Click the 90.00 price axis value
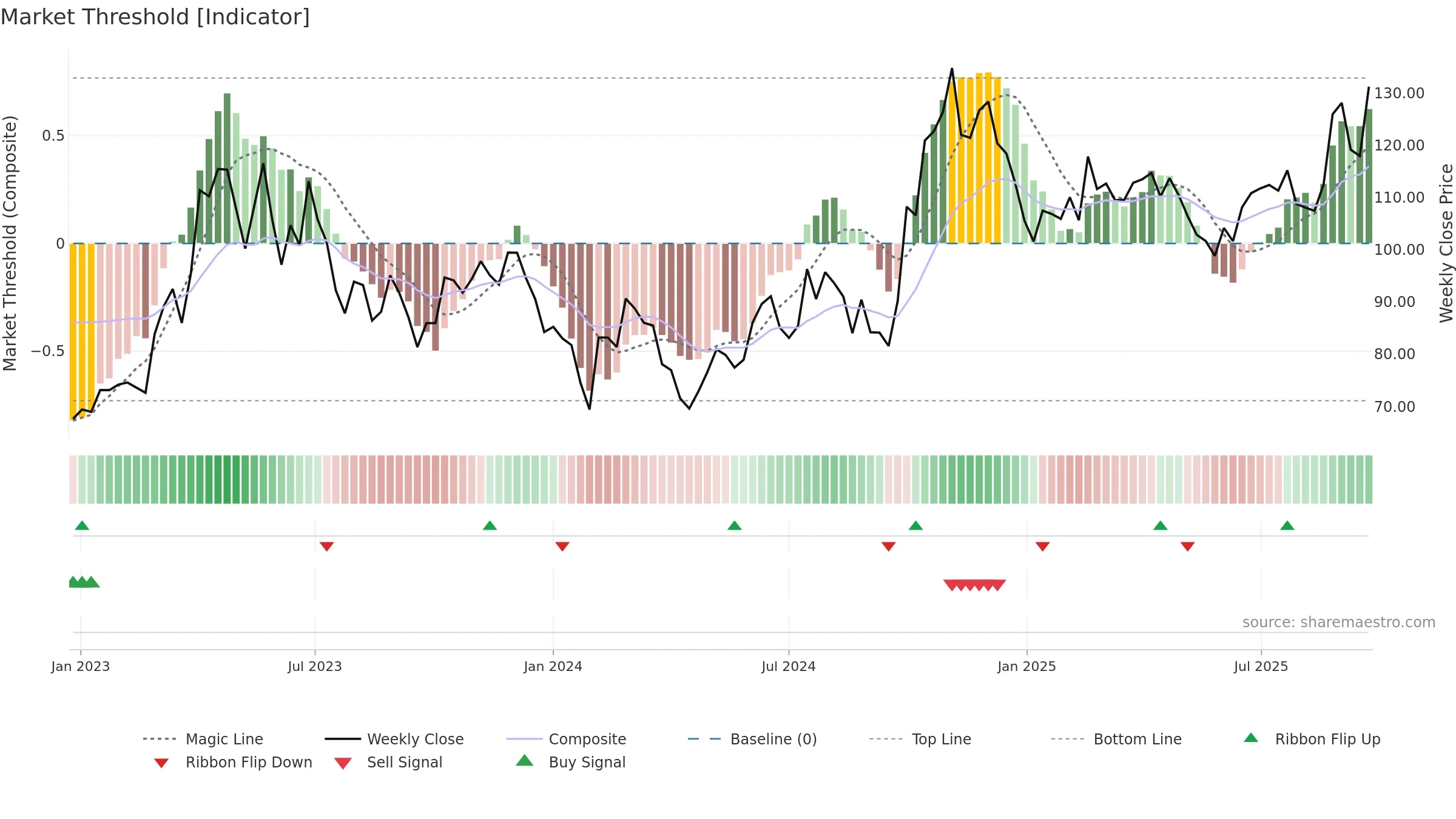The width and height of the screenshot is (1456, 819). [x=1395, y=302]
